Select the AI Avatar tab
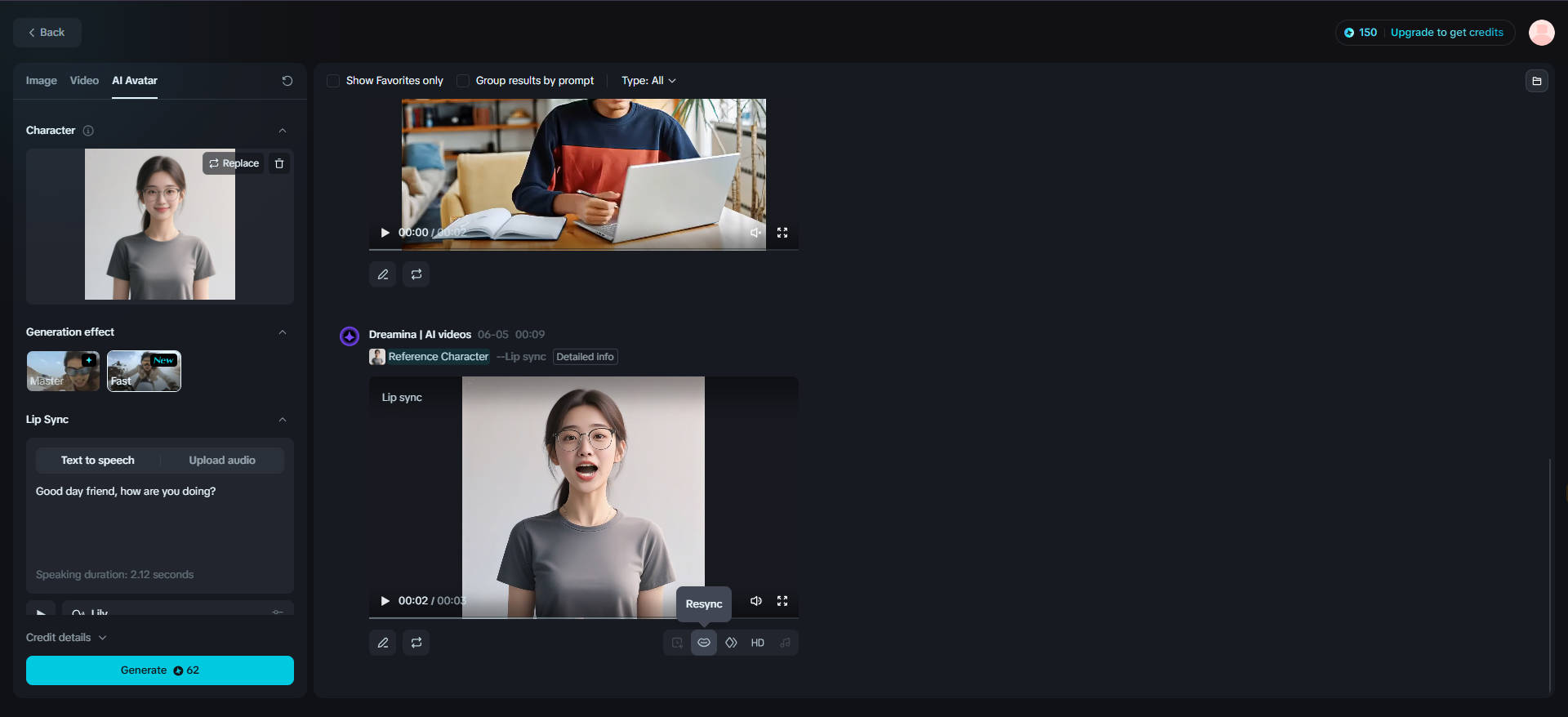 pyautogui.click(x=135, y=81)
